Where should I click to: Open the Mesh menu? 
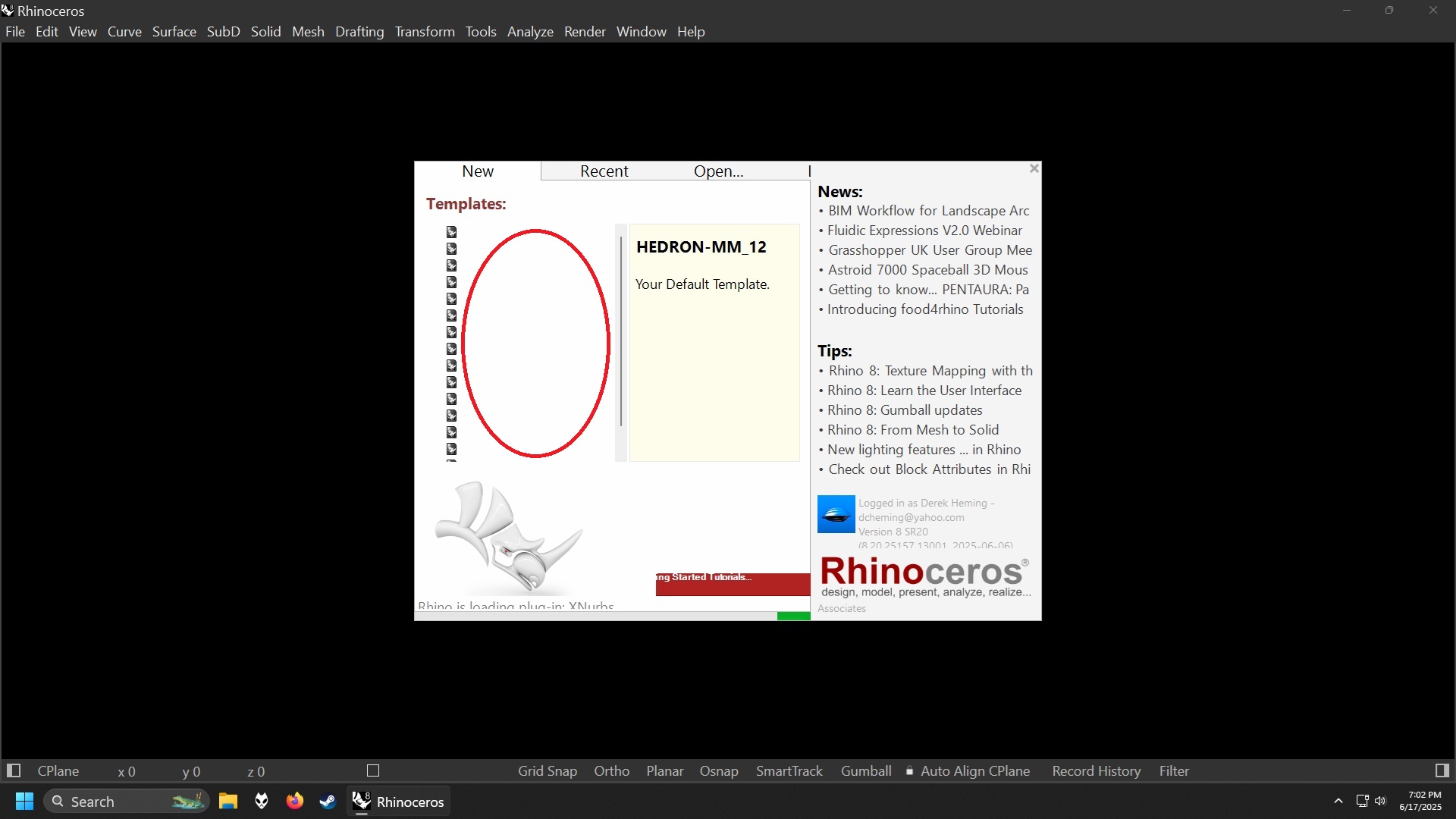click(x=308, y=32)
